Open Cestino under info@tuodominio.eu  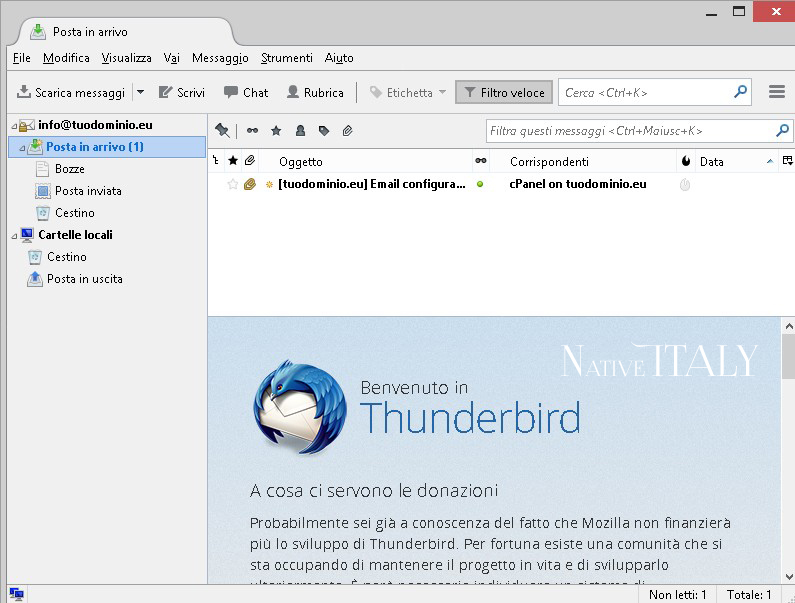(75, 213)
